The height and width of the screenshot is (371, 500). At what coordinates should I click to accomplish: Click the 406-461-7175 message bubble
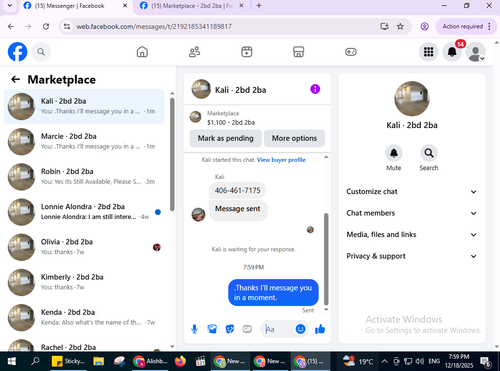pos(238,190)
